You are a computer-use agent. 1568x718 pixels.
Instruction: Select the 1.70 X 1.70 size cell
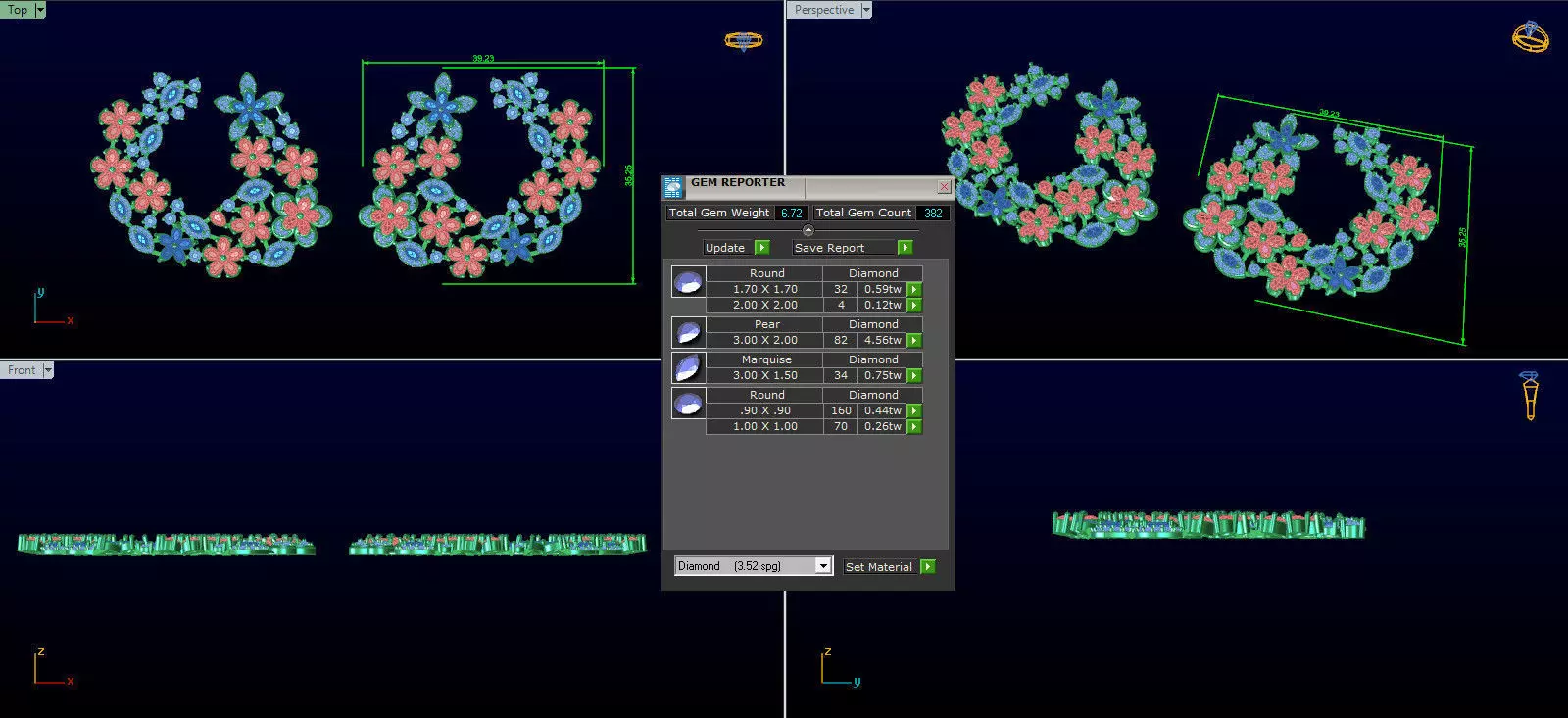[764, 290]
